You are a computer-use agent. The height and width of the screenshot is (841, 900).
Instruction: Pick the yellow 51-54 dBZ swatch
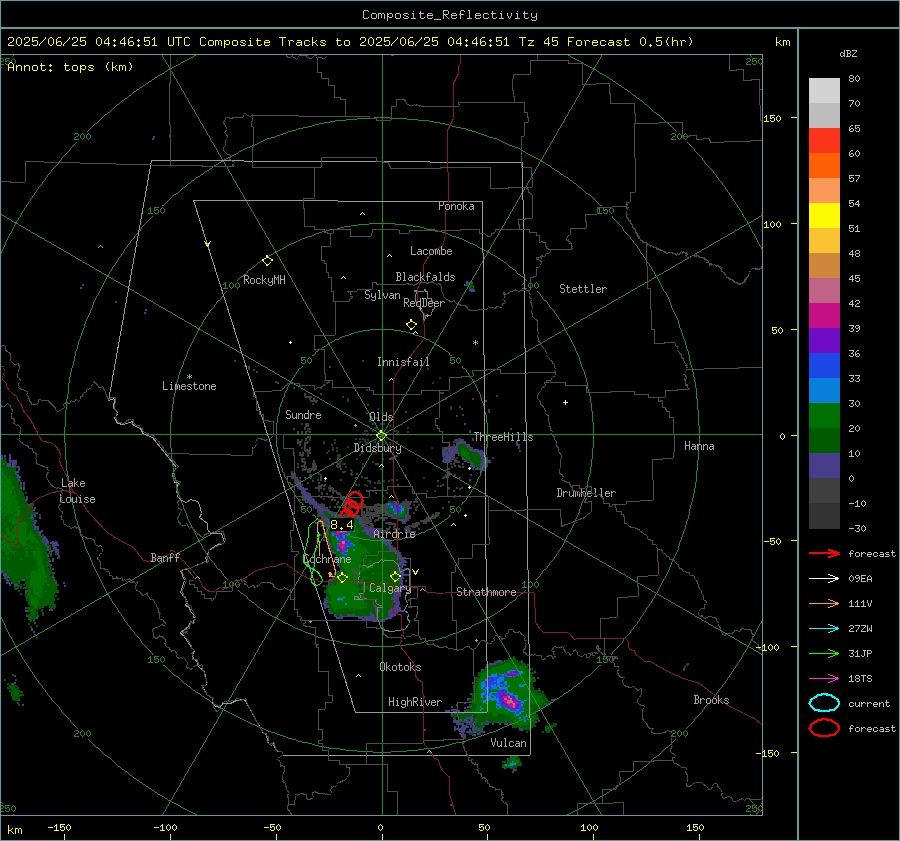824,216
